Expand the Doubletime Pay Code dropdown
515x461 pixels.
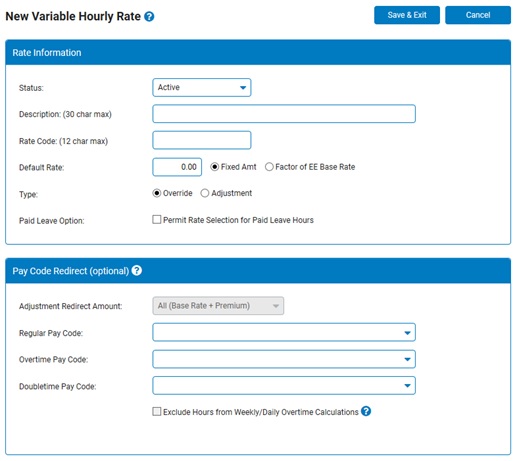tap(284, 386)
